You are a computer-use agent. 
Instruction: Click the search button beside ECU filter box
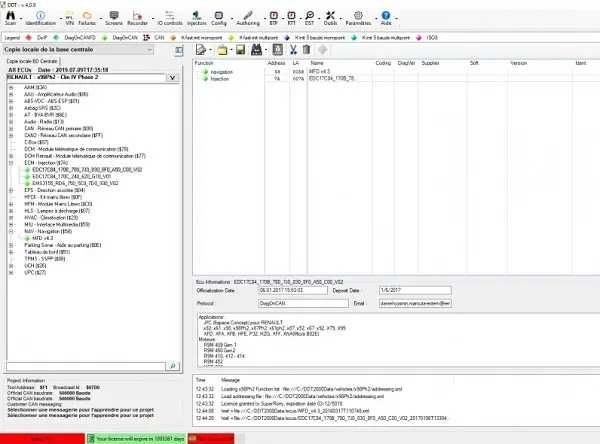coord(172,366)
